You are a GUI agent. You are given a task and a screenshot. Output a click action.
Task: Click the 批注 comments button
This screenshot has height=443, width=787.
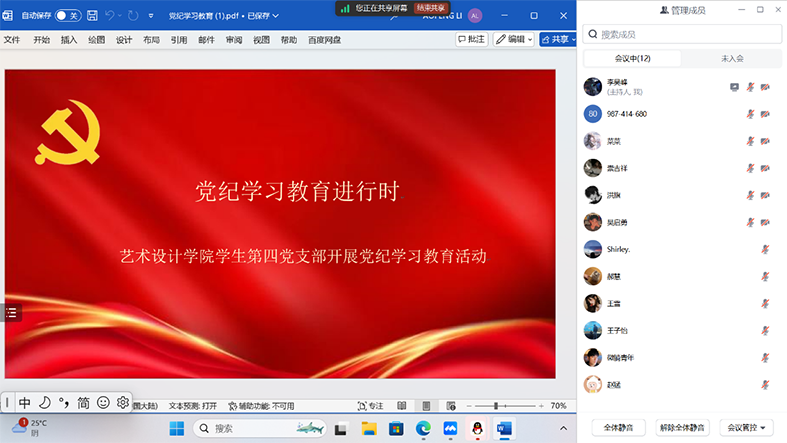pyautogui.click(x=472, y=39)
